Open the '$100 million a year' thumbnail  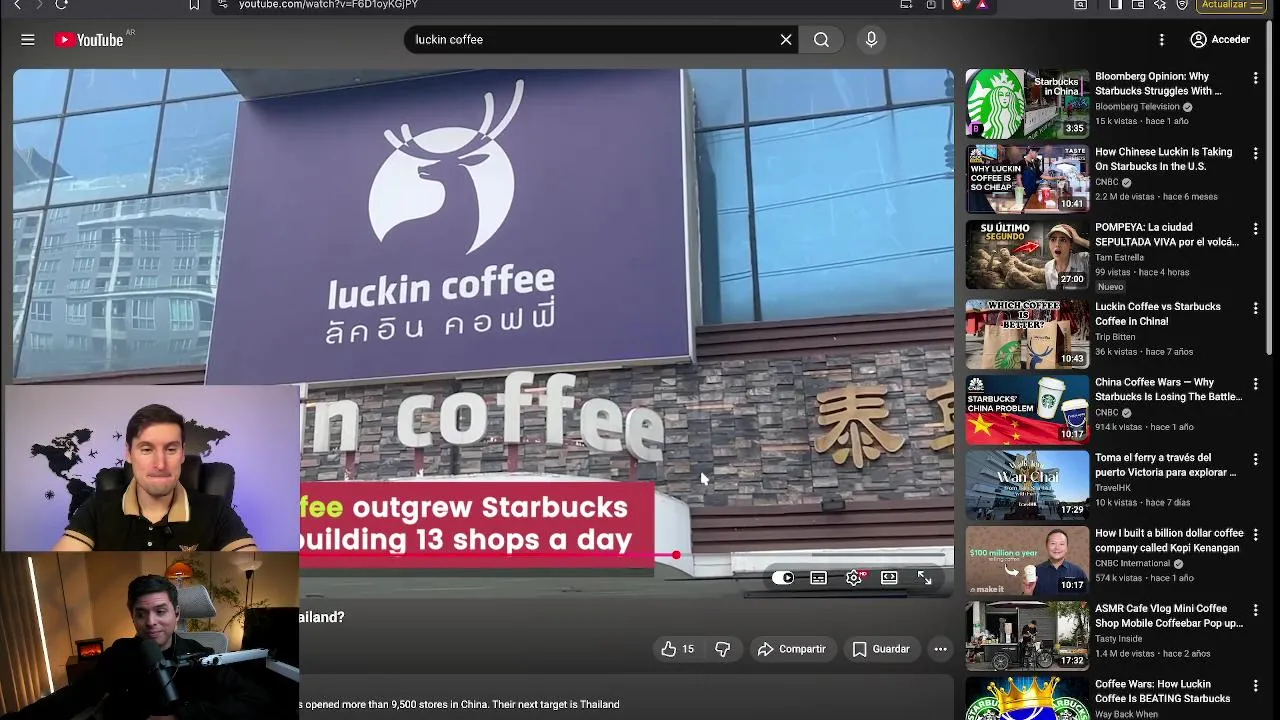(x=1027, y=560)
